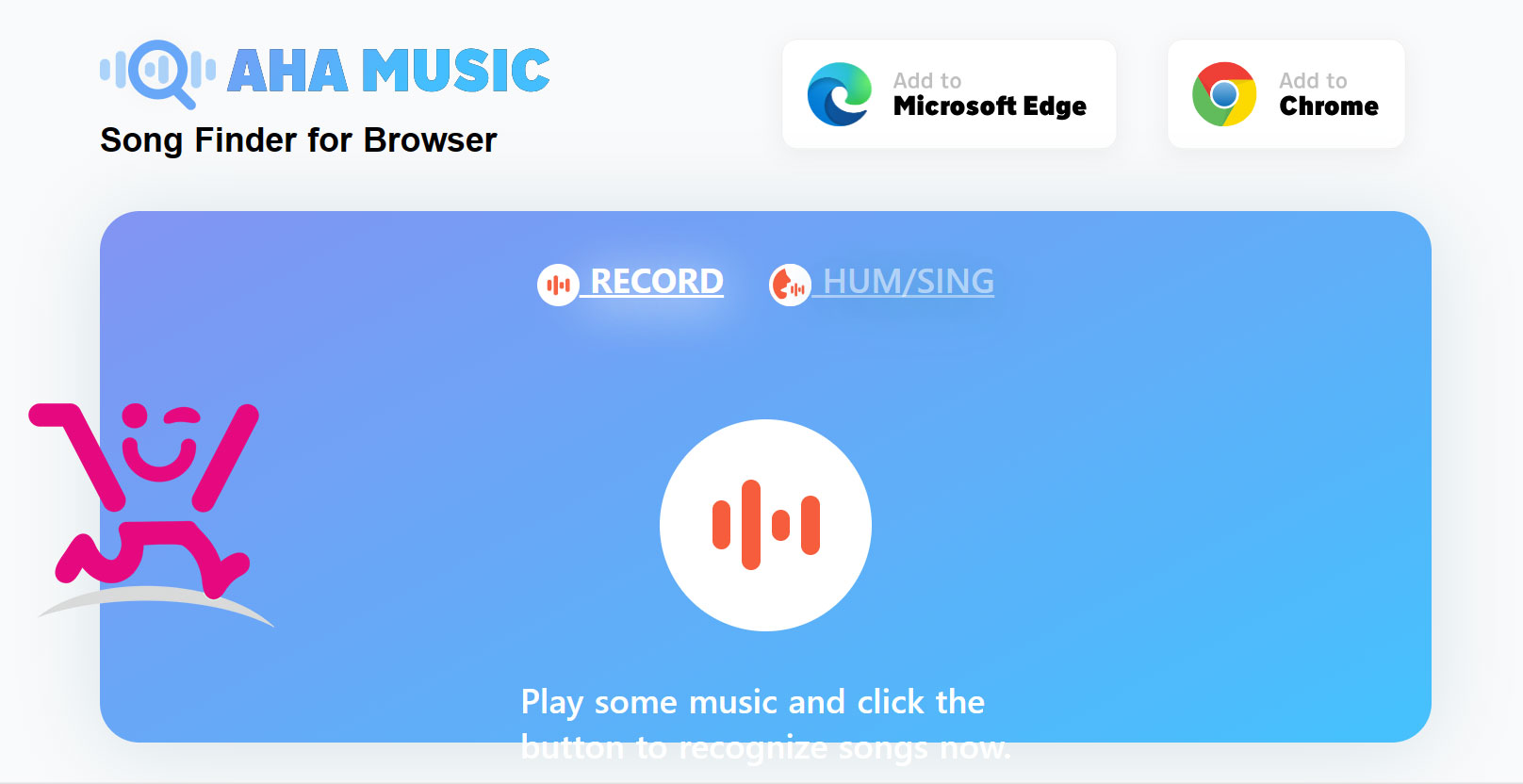Screen dimensions: 1523x784
Task: Click the Microsoft Edge logo icon
Action: [x=839, y=94]
